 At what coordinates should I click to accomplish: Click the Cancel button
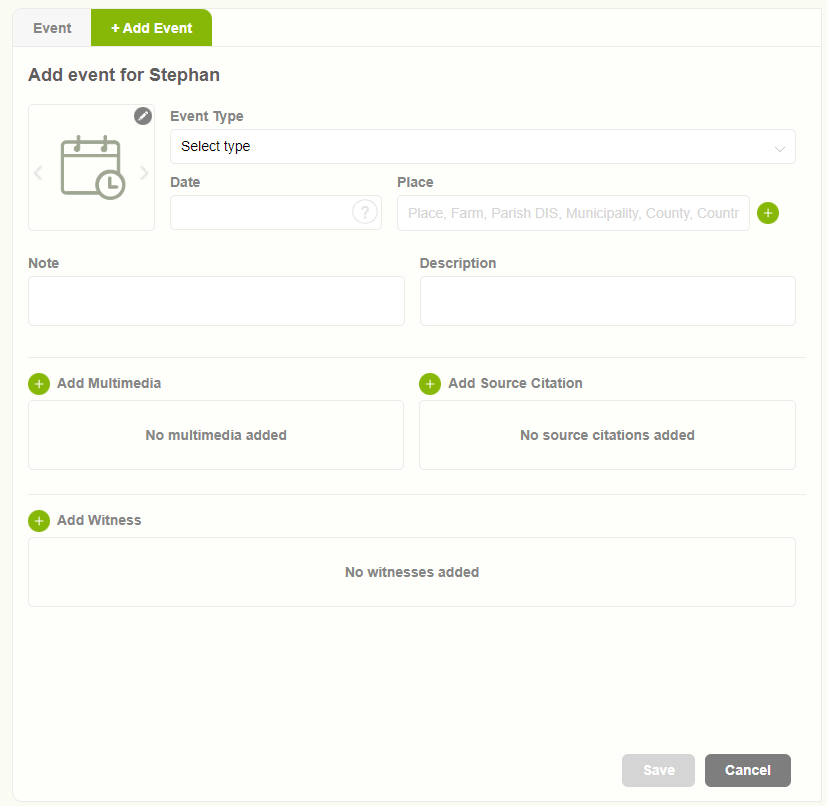[747, 770]
